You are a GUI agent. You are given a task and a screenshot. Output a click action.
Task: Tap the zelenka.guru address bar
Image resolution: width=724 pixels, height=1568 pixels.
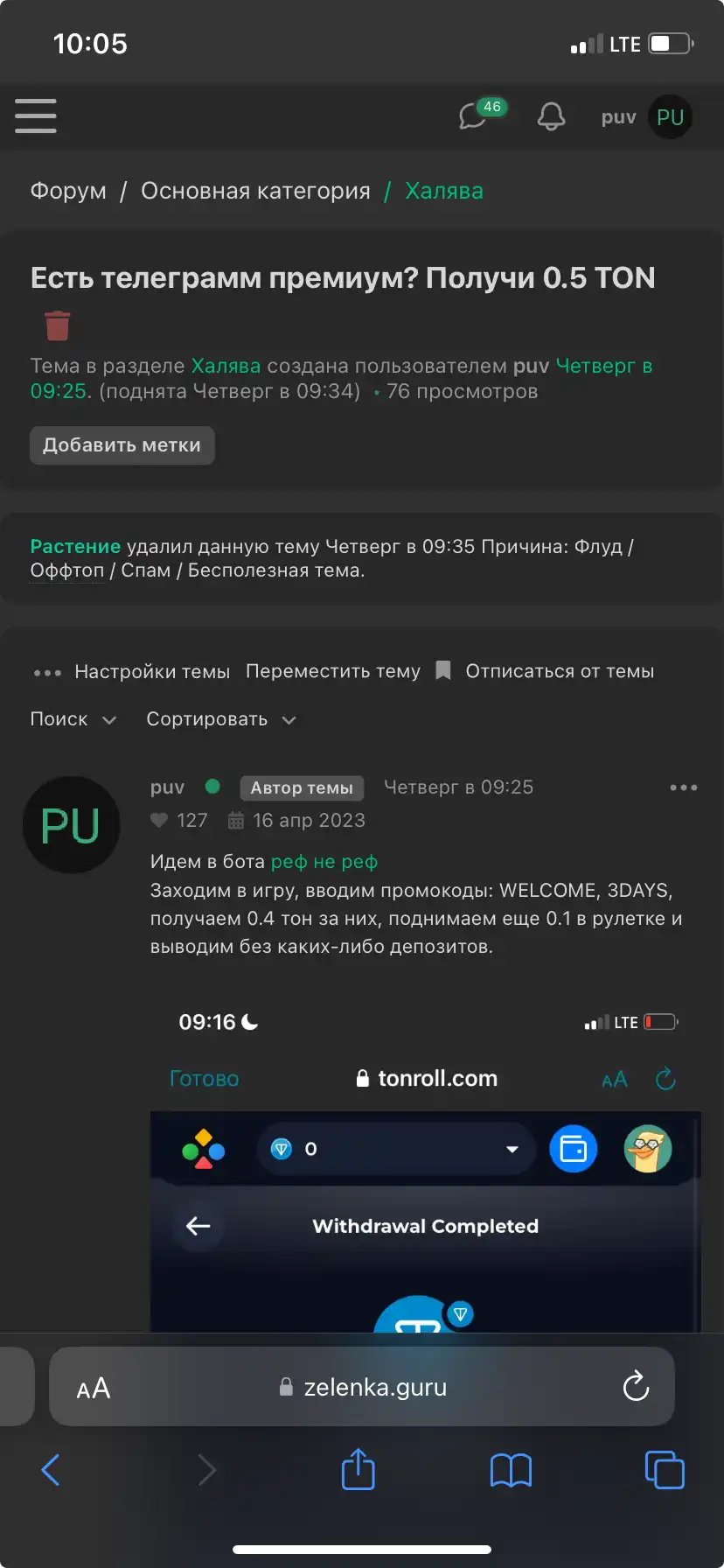click(362, 1386)
